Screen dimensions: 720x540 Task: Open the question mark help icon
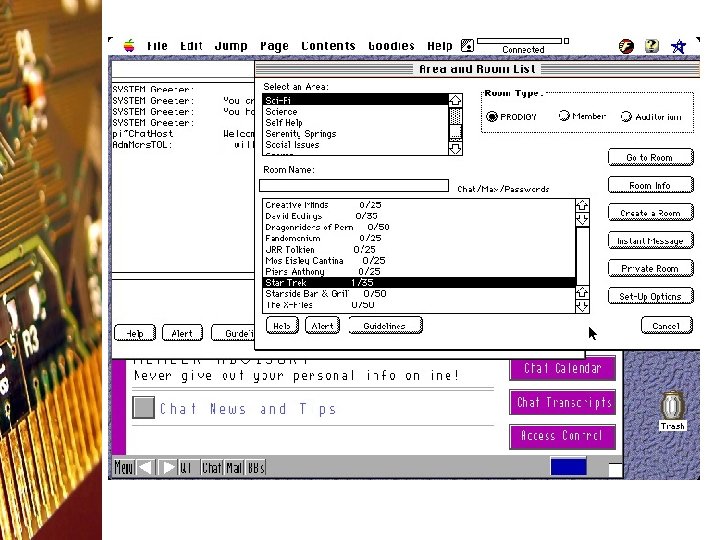tap(652, 45)
